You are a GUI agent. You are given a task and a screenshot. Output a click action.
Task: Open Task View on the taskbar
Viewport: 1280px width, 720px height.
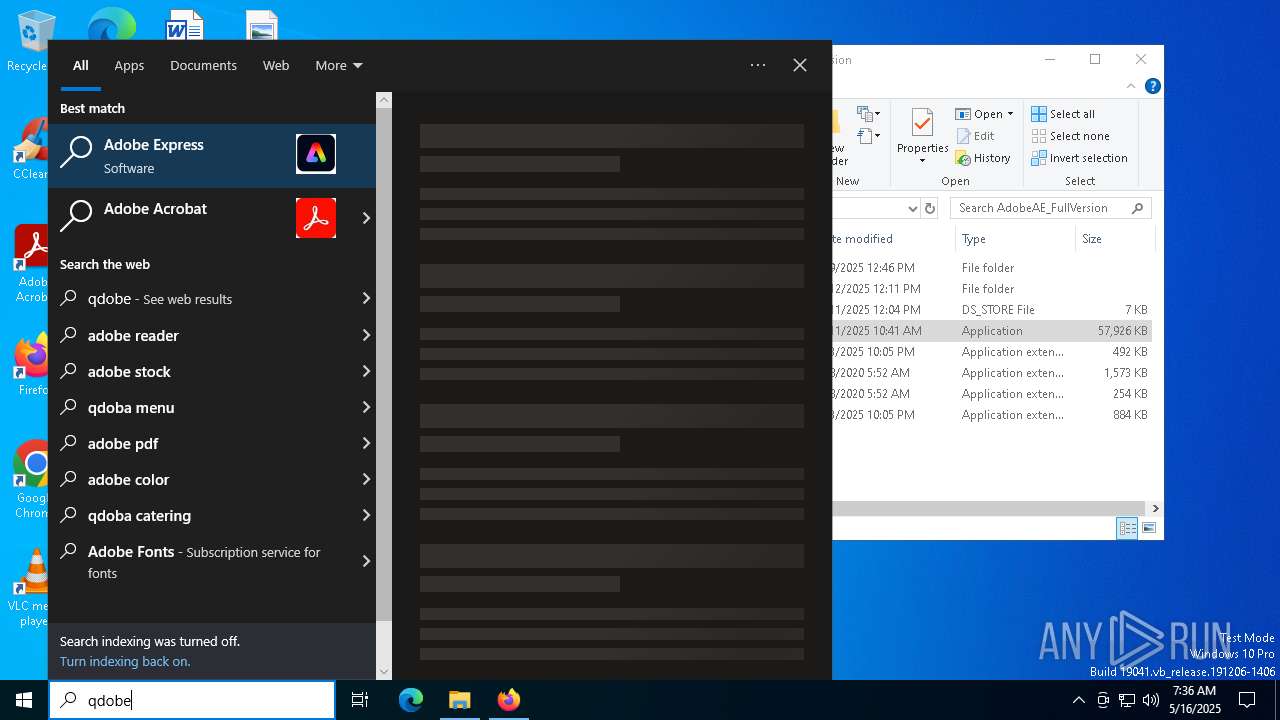[360, 700]
